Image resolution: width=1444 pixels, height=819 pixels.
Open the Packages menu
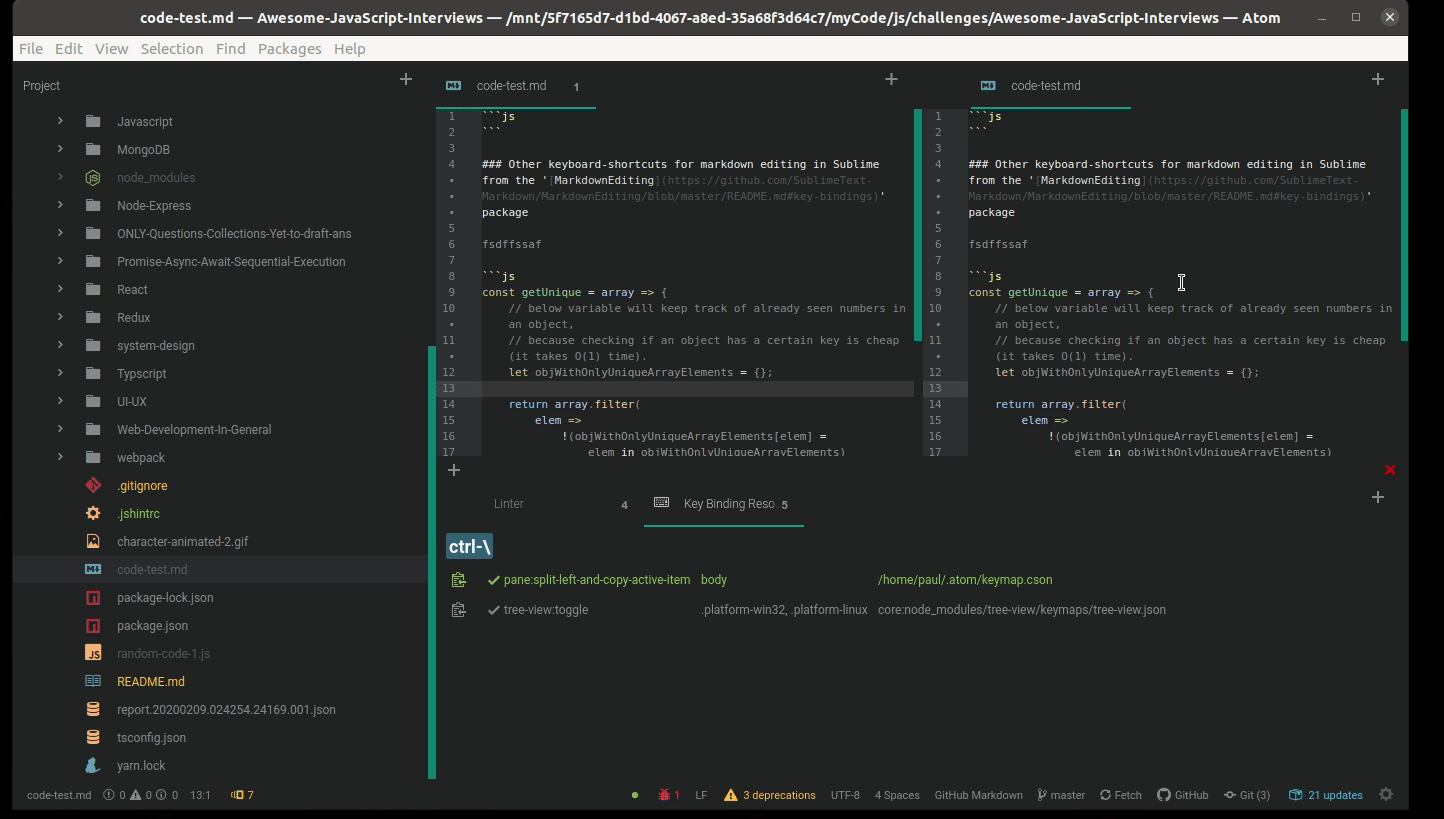coord(289,48)
